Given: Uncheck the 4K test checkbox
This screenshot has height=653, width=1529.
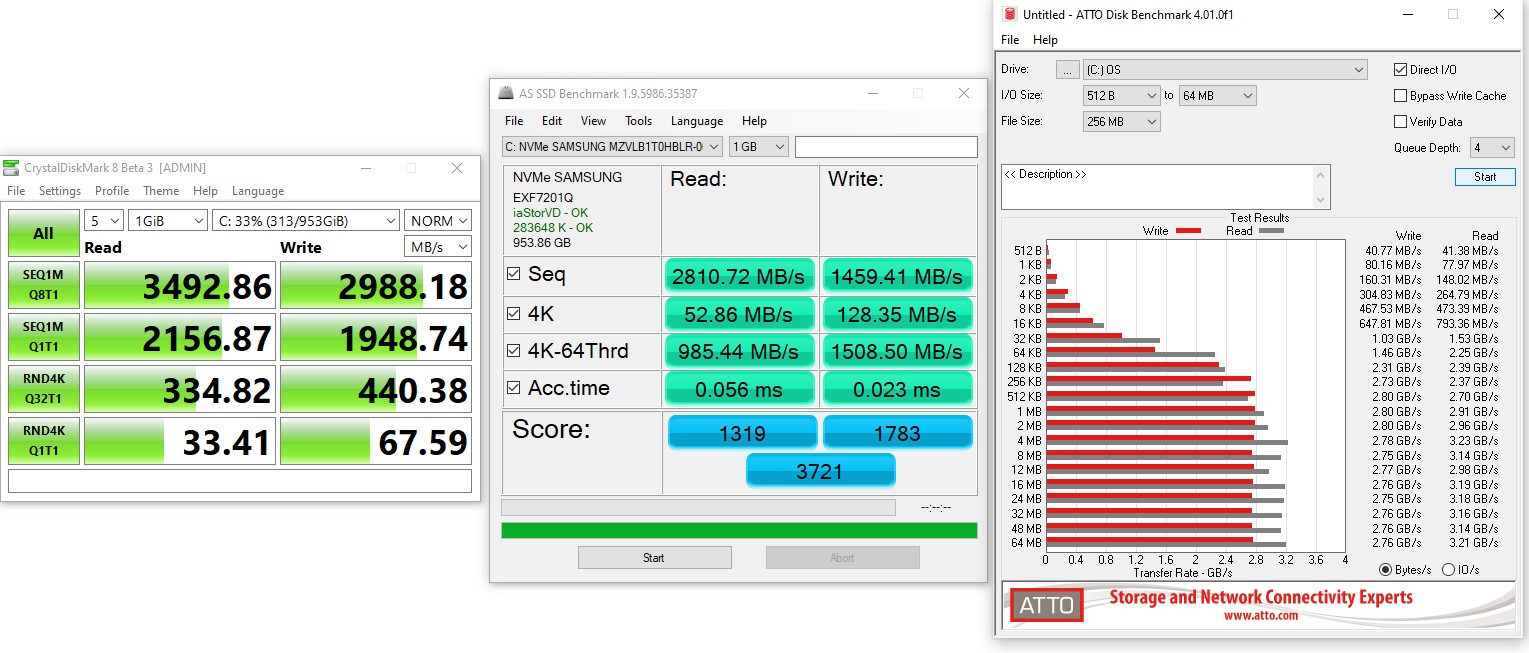Looking at the screenshot, I should [x=514, y=314].
